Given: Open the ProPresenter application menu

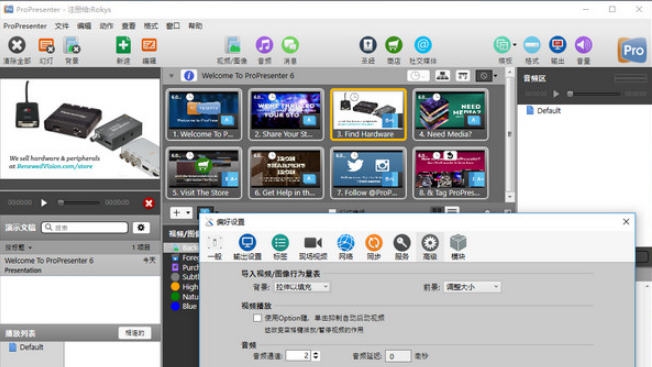Looking at the screenshot, I should 25,26.
